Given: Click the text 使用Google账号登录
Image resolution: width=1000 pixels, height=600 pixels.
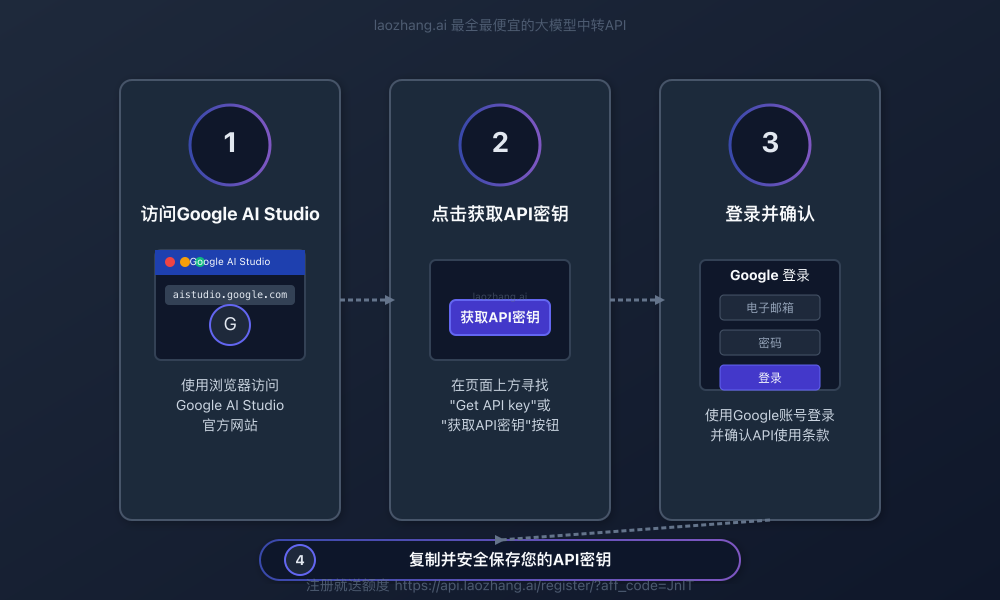Looking at the screenshot, I should pyautogui.click(x=770, y=415).
